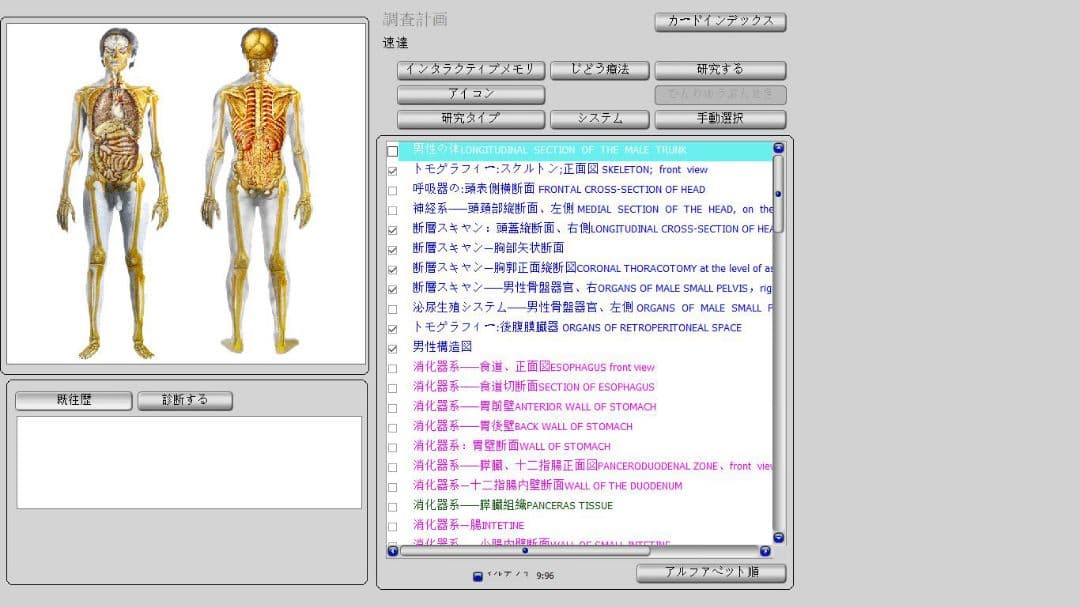This screenshot has height=607, width=1080.
Task: Sort the list with アルファベット順
Action: [714, 572]
